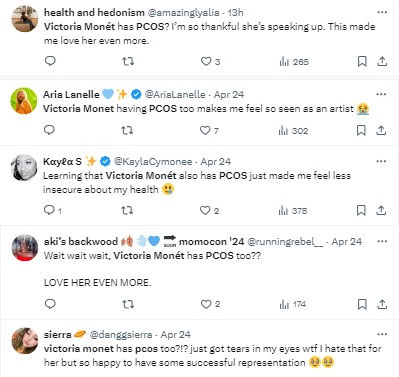Bookmark the health and hedonism tweet
This screenshot has height=377, width=399.
coord(362,61)
